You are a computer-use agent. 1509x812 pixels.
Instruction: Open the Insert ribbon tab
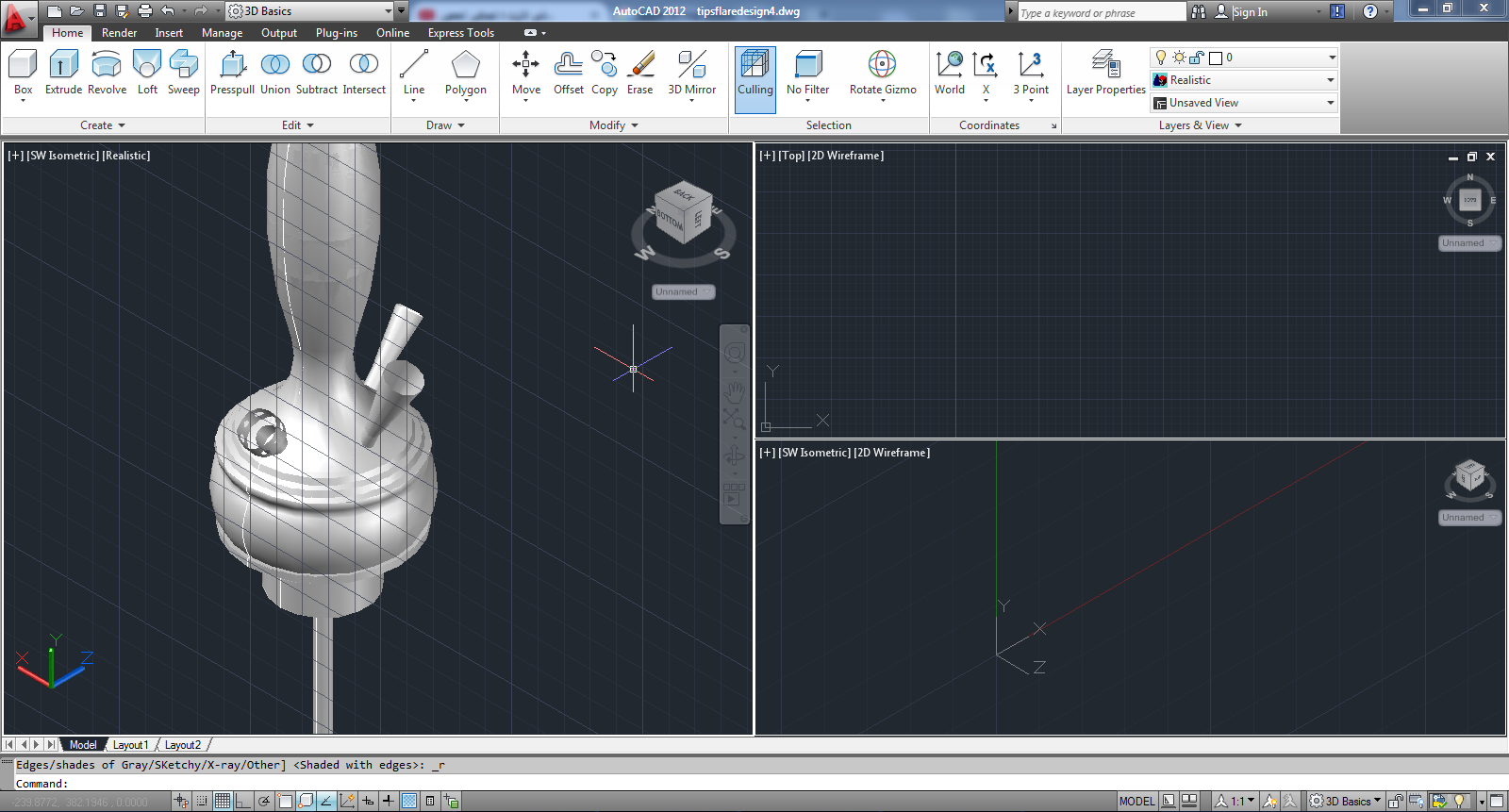tap(169, 33)
